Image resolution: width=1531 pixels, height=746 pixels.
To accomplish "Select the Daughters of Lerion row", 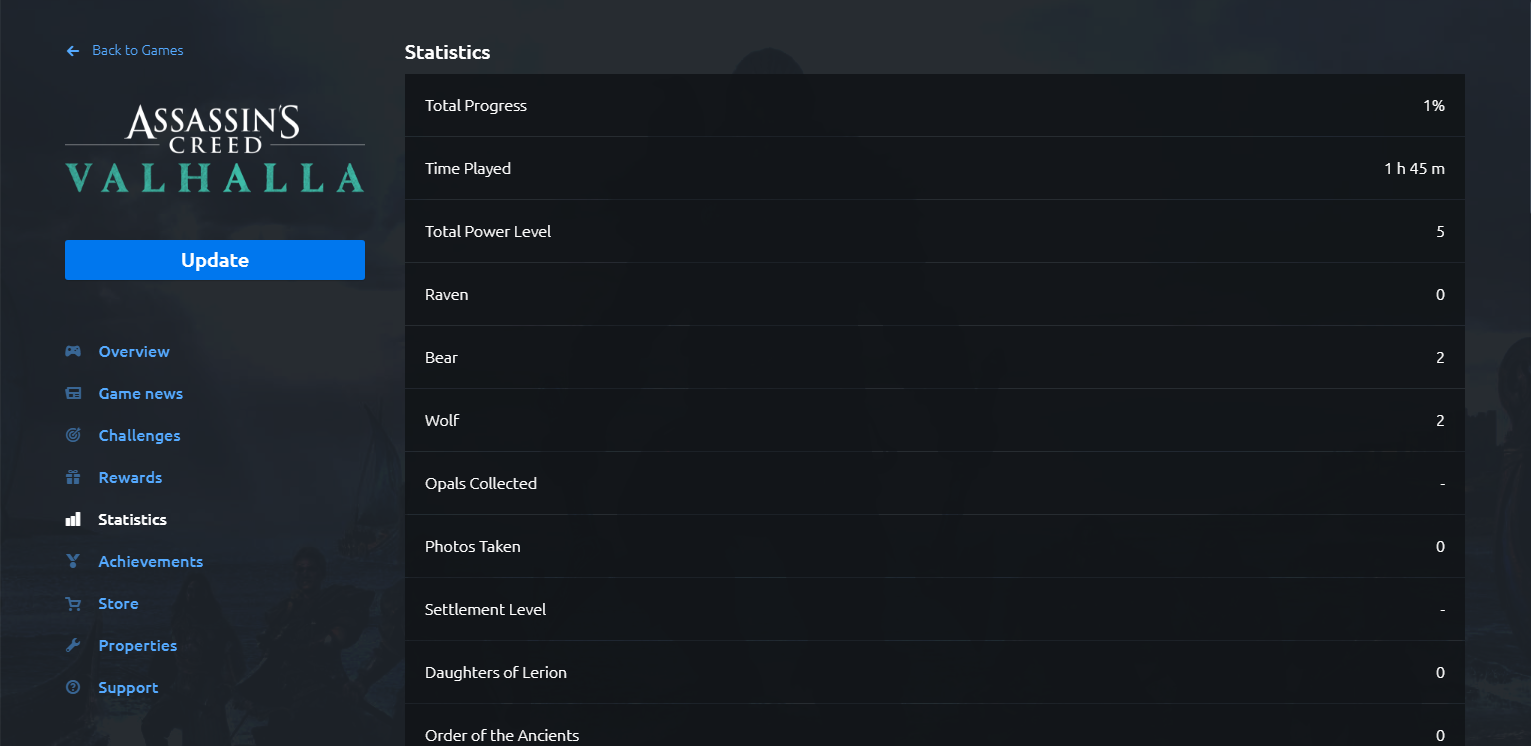I will click(935, 672).
